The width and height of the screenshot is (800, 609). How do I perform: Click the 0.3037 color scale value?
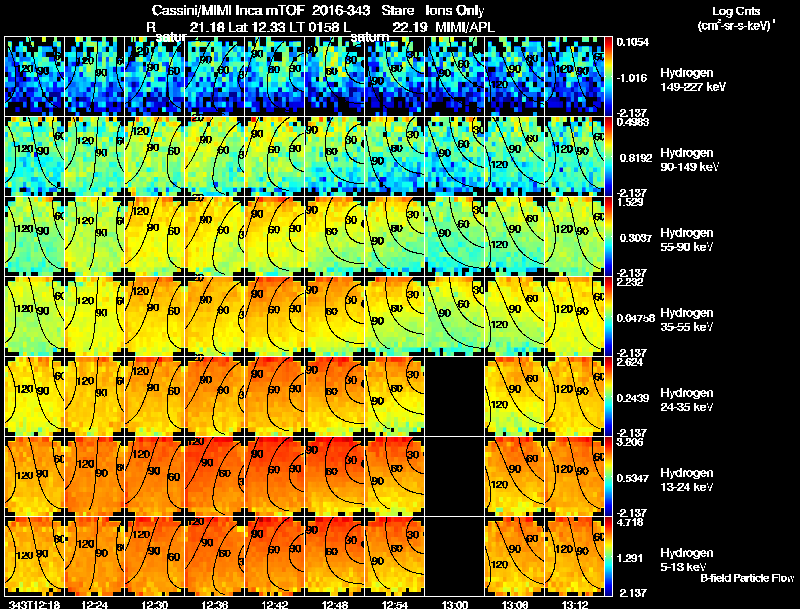pyautogui.click(x=636, y=238)
